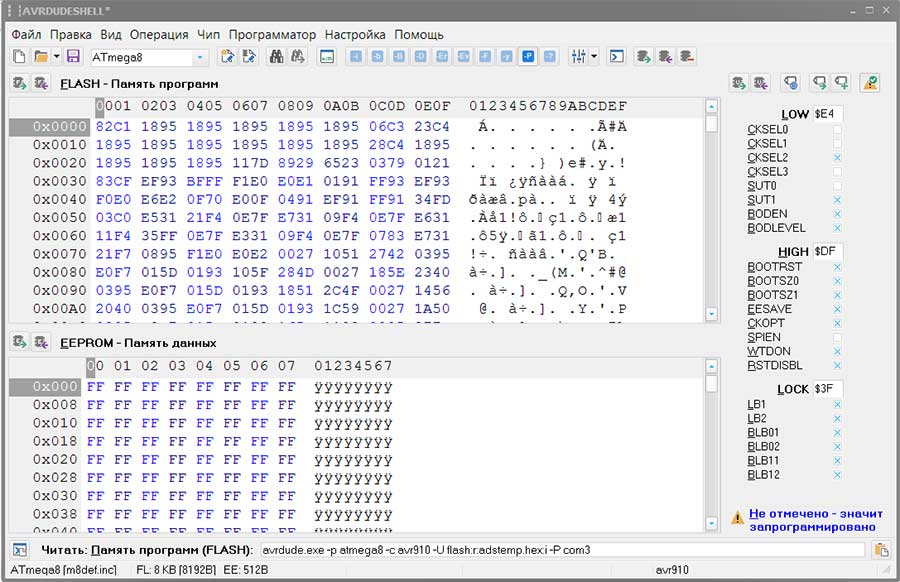This screenshot has width=900, height=582.
Task: Click the fuse panel icon with blue circle
Action: (x=791, y=83)
